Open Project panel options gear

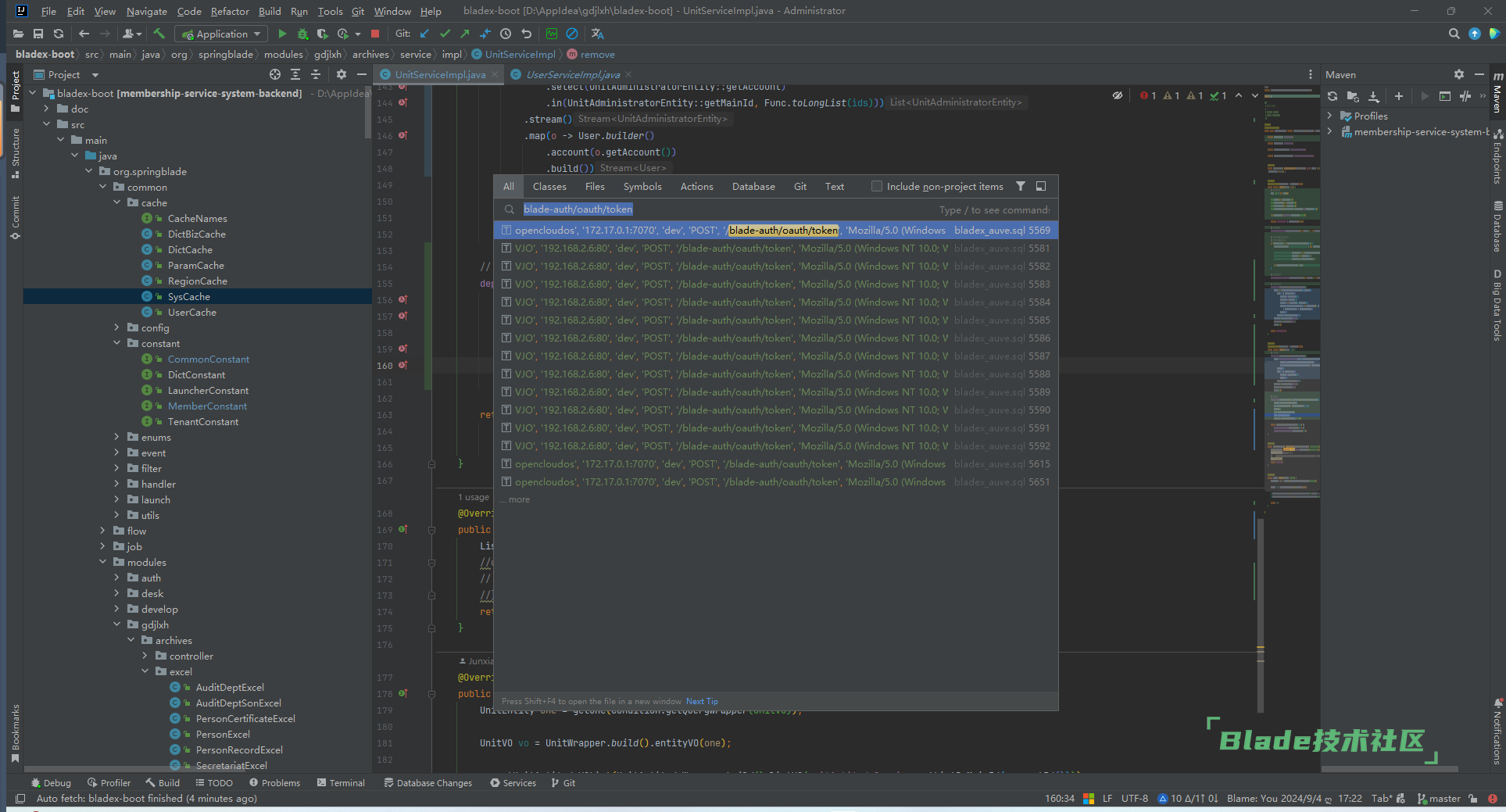pos(342,74)
